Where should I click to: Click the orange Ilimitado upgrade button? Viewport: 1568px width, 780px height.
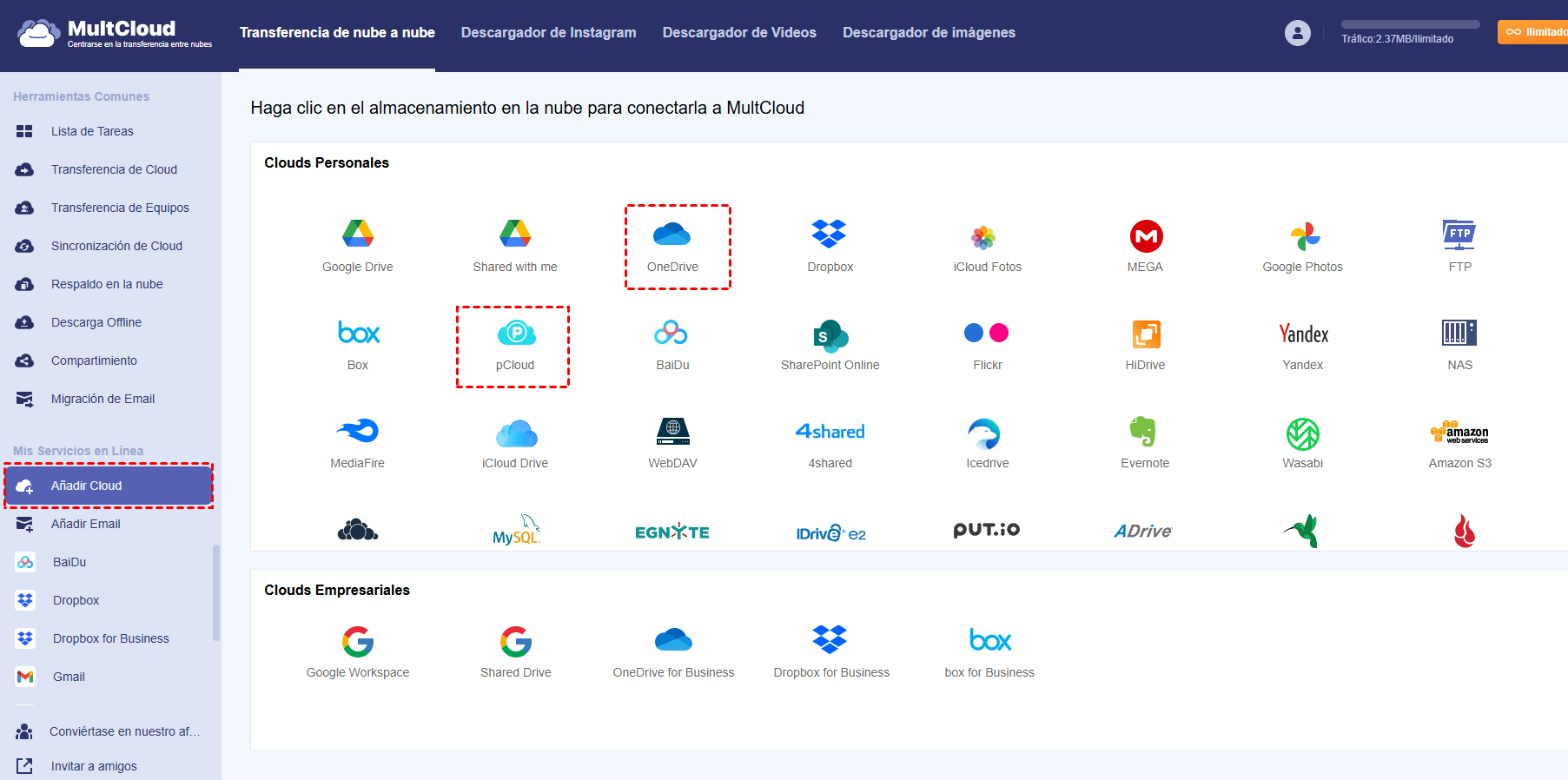pyautogui.click(x=1535, y=32)
